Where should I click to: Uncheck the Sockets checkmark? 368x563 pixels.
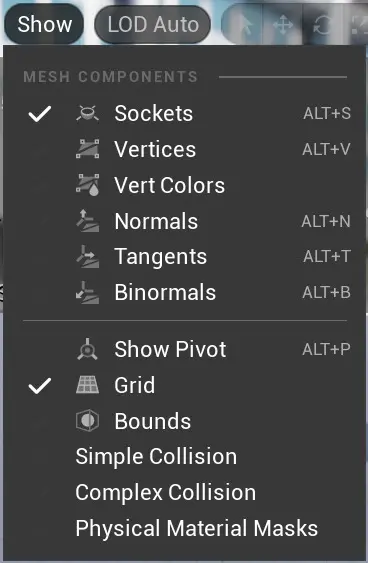[x=40, y=114]
